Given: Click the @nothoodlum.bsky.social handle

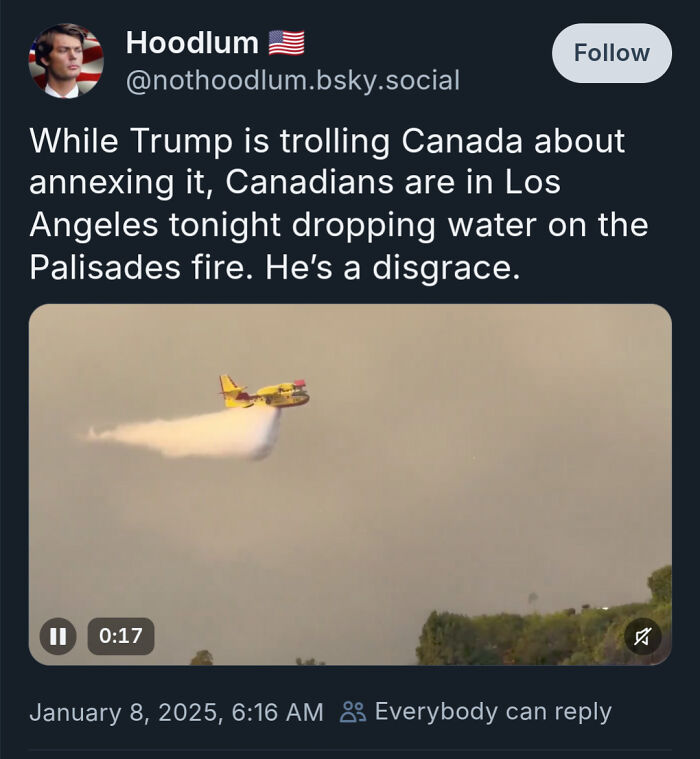Looking at the screenshot, I should pos(293,80).
